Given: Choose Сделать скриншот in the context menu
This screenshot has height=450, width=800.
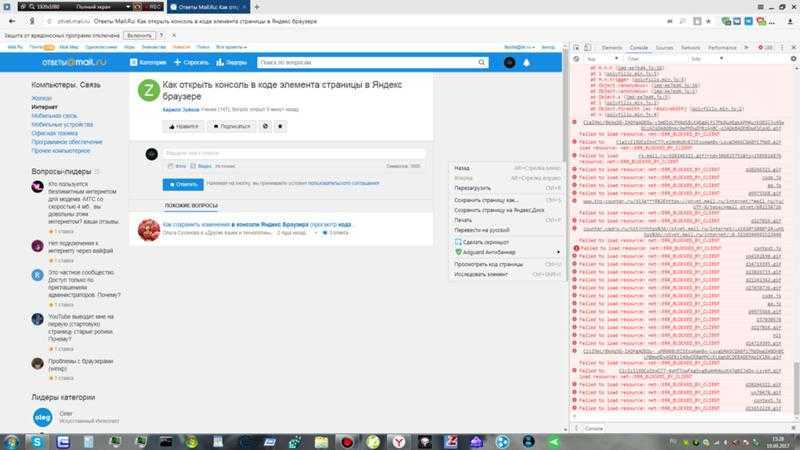Looking at the screenshot, I should [507, 242].
